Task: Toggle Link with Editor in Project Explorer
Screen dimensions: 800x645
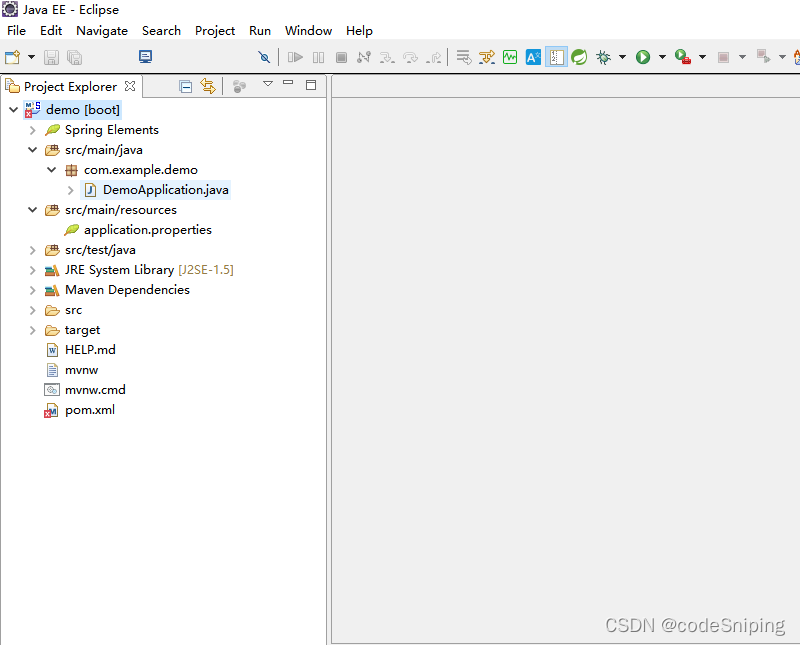Action: pos(208,86)
